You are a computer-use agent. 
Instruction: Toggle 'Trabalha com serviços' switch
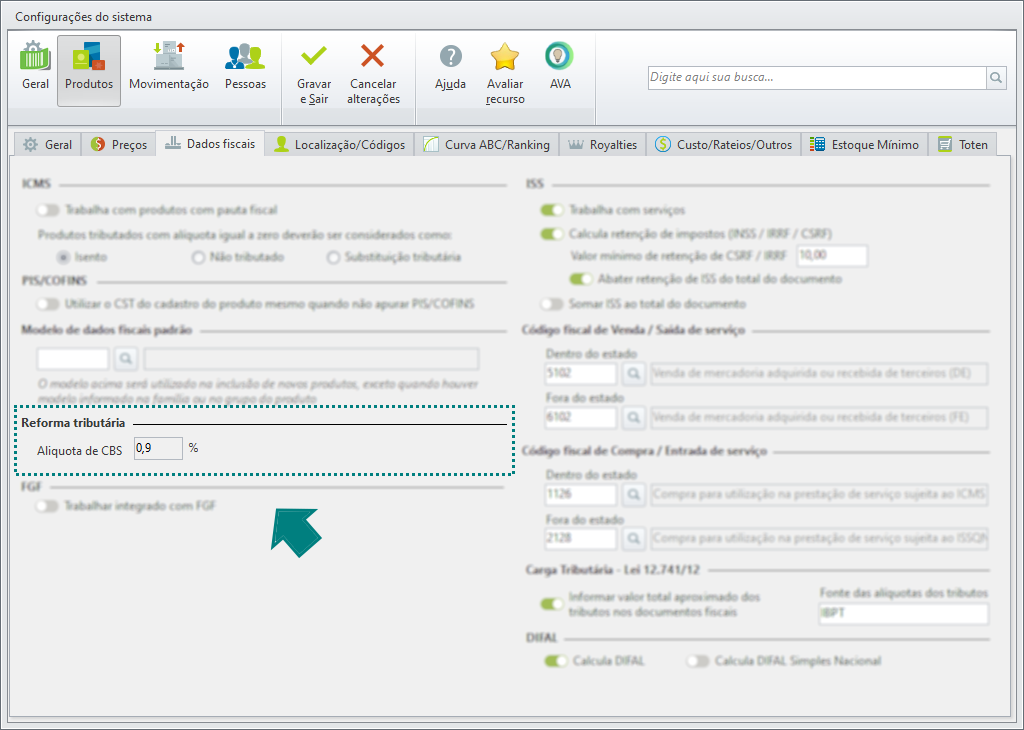(552, 210)
